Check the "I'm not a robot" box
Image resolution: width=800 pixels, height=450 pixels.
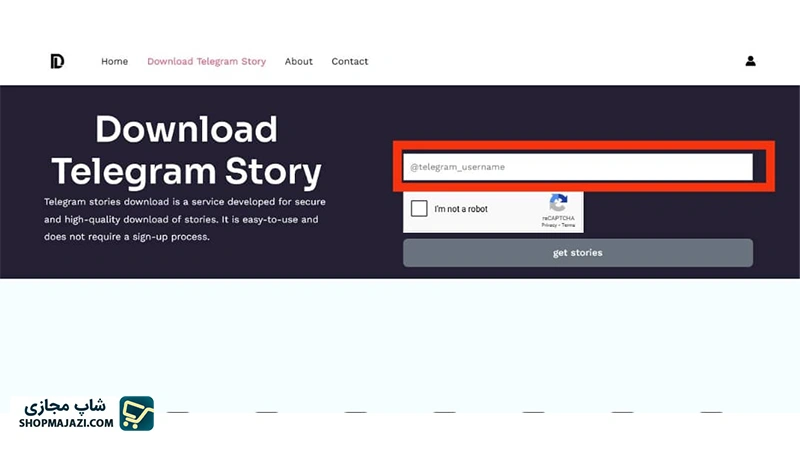coord(419,209)
